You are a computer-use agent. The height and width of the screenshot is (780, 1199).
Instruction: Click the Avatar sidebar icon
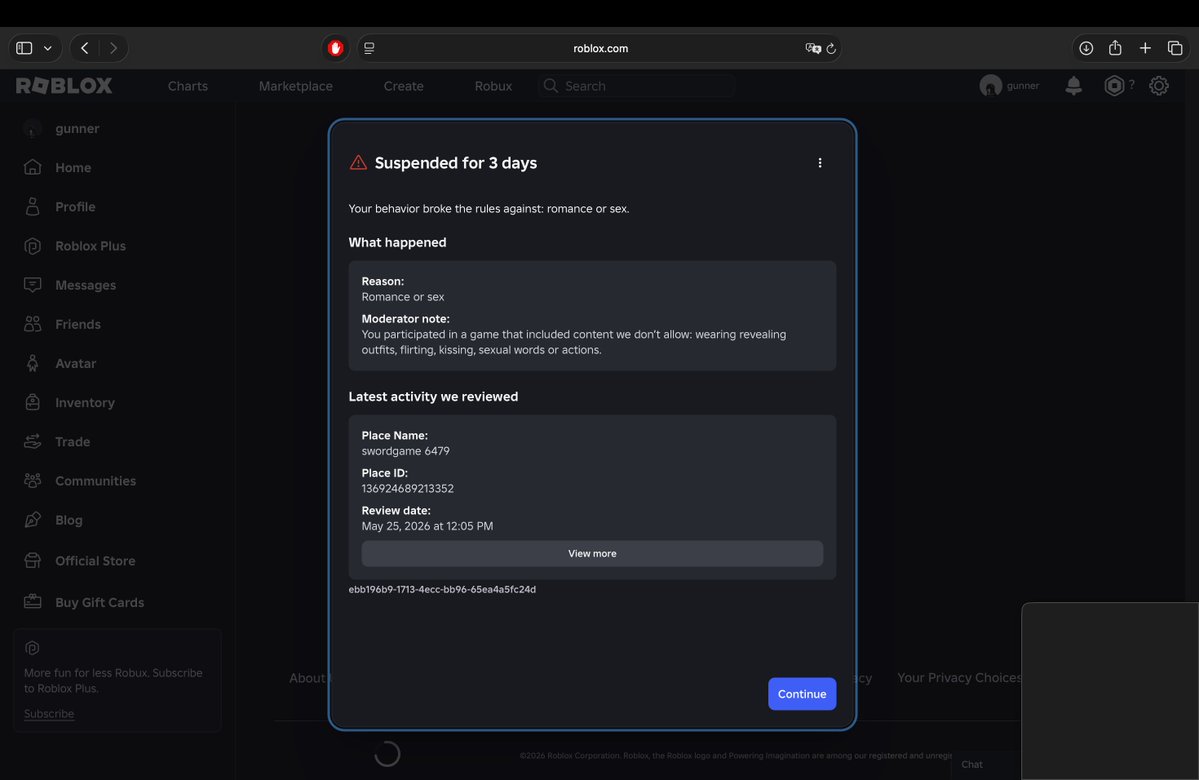pyautogui.click(x=32, y=363)
